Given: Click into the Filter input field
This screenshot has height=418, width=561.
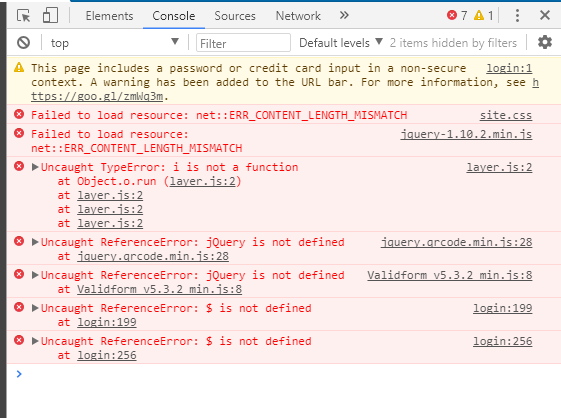Looking at the screenshot, I should [x=243, y=43].
